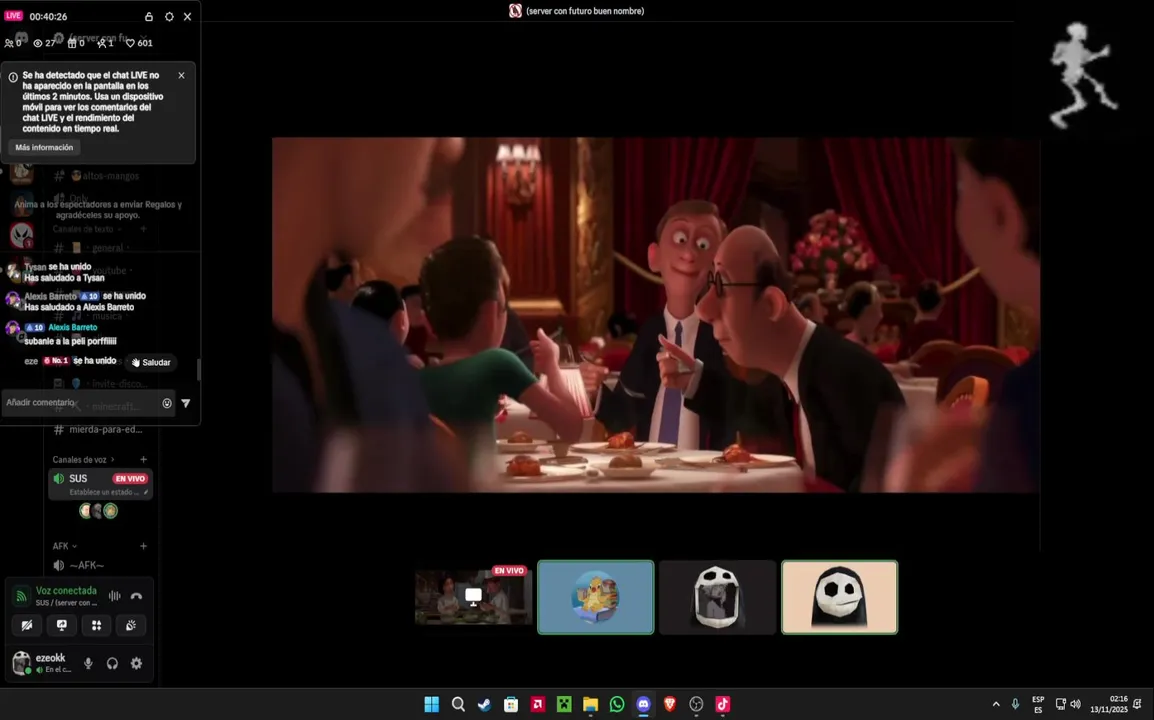The width and height of the screenshot is (1154, 720).
Task: Open Microsoft Store from taskbar
Action: point(511,705)
